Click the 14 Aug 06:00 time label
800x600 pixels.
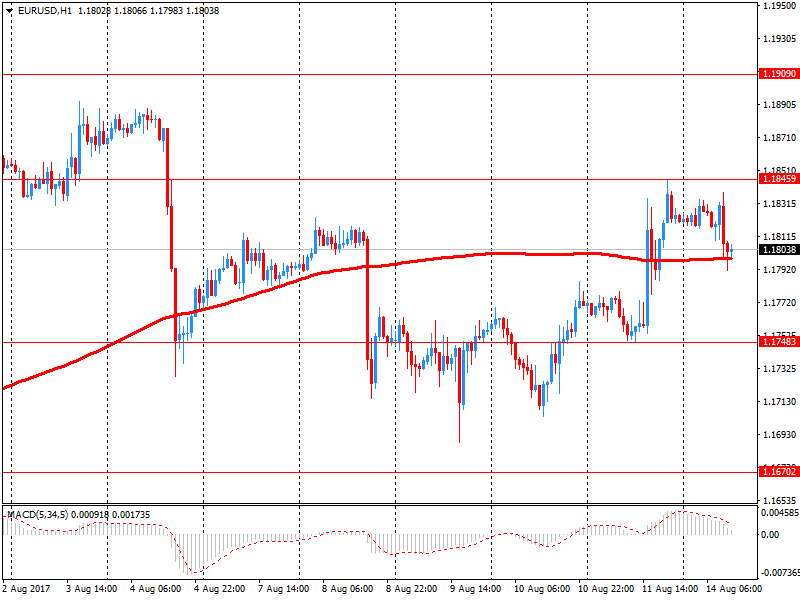tap(734, 589)
